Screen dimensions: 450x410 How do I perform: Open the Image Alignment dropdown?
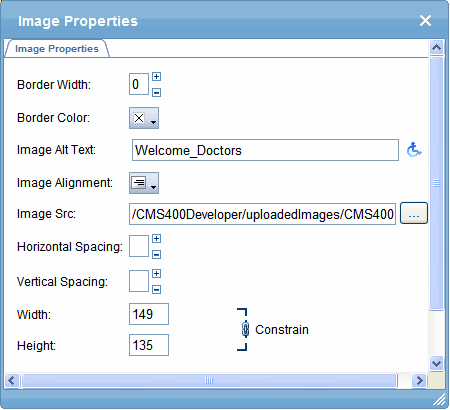(x=144, y=183)
